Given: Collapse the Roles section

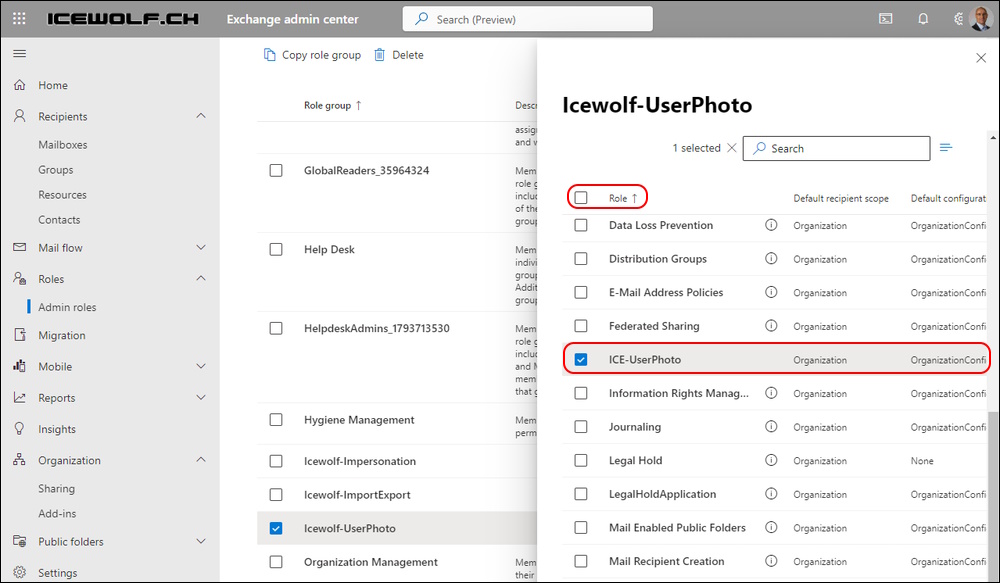Looking at the screenshot, I should (x=201, y=279).
